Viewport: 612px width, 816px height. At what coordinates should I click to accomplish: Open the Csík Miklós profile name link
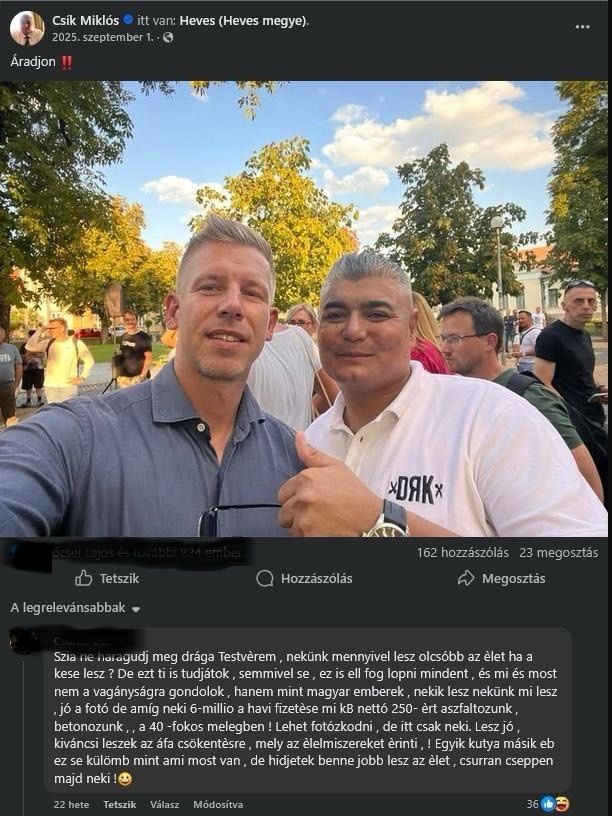point(85,21)
